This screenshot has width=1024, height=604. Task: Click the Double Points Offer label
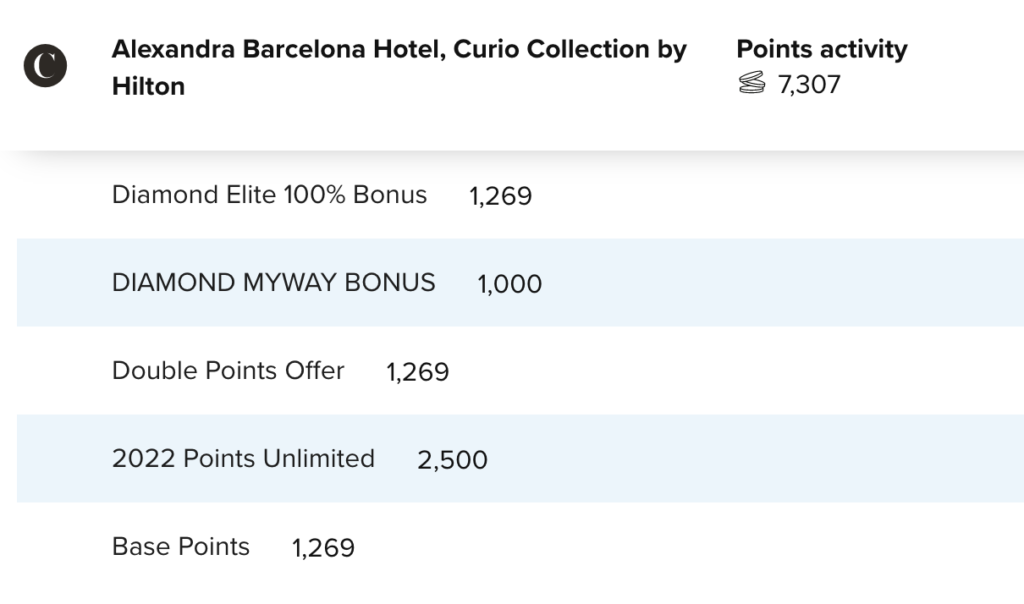(x=228, y=370)
